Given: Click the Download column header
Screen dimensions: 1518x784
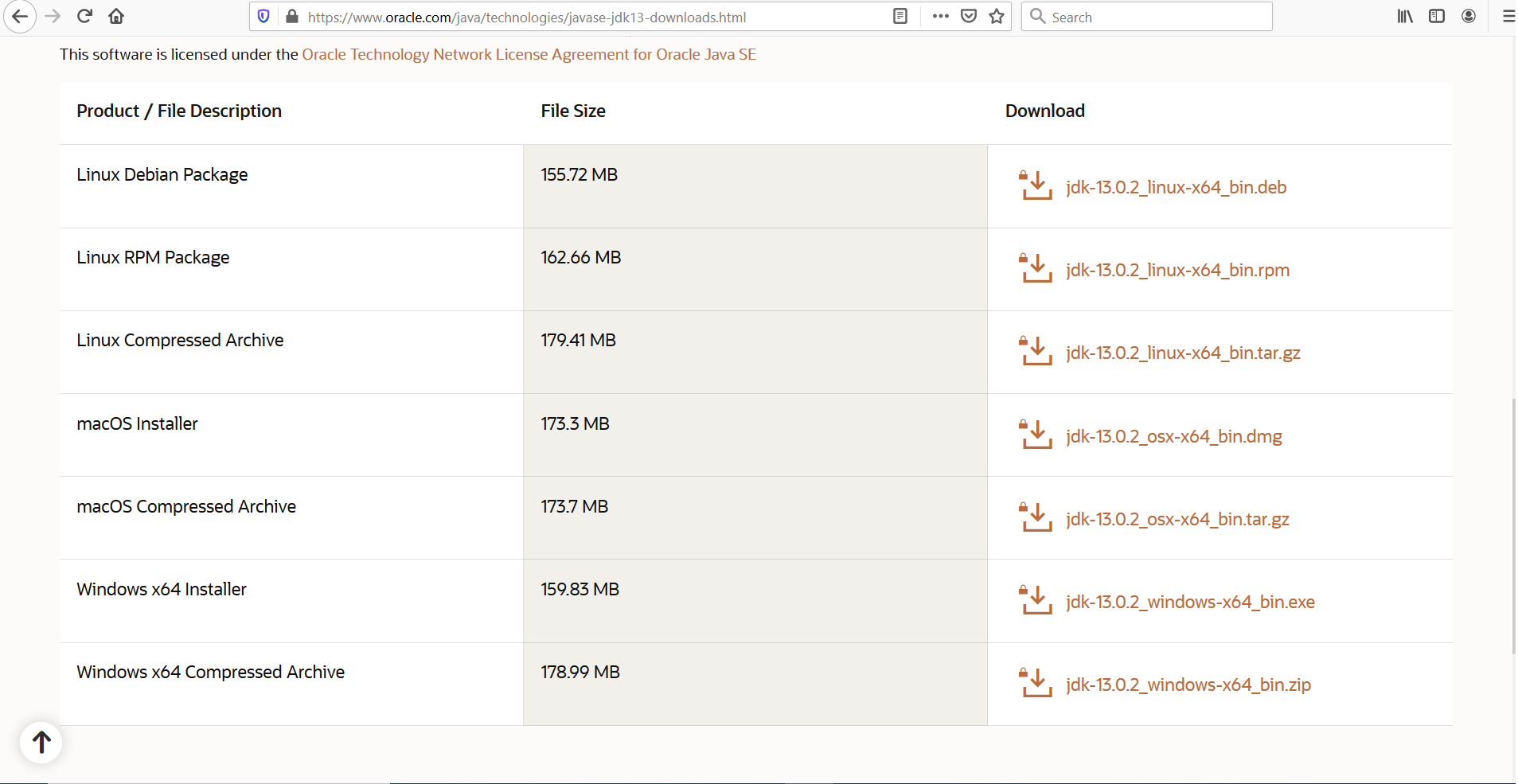Looking at the screenshot, I should point(1044,111).
